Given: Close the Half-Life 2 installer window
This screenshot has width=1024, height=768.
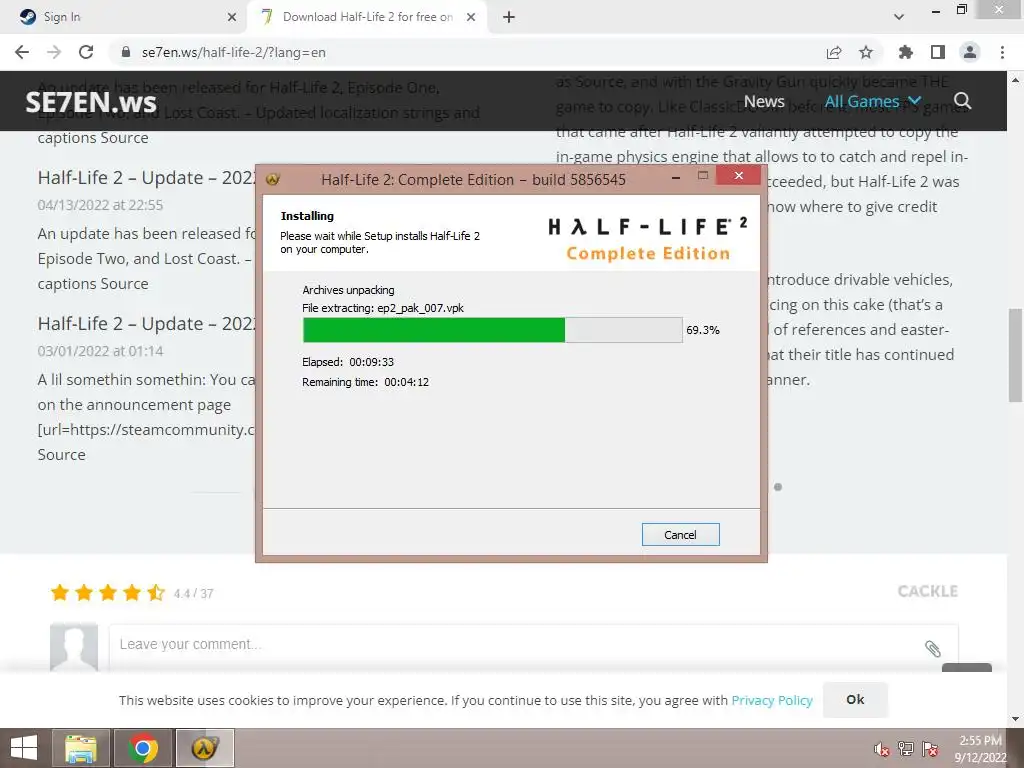Looking at the screenshot, I should 739,175.
